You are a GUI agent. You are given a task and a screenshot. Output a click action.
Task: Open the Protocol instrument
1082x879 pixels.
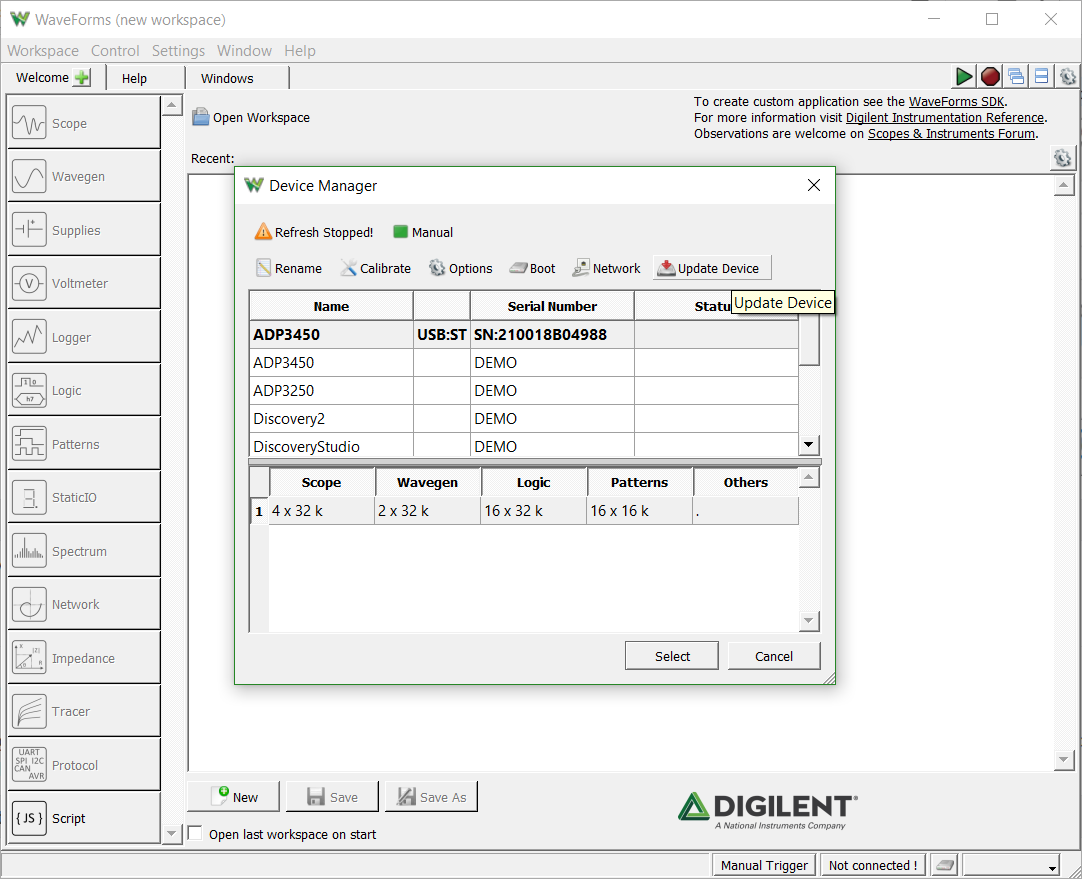(83, 765)
